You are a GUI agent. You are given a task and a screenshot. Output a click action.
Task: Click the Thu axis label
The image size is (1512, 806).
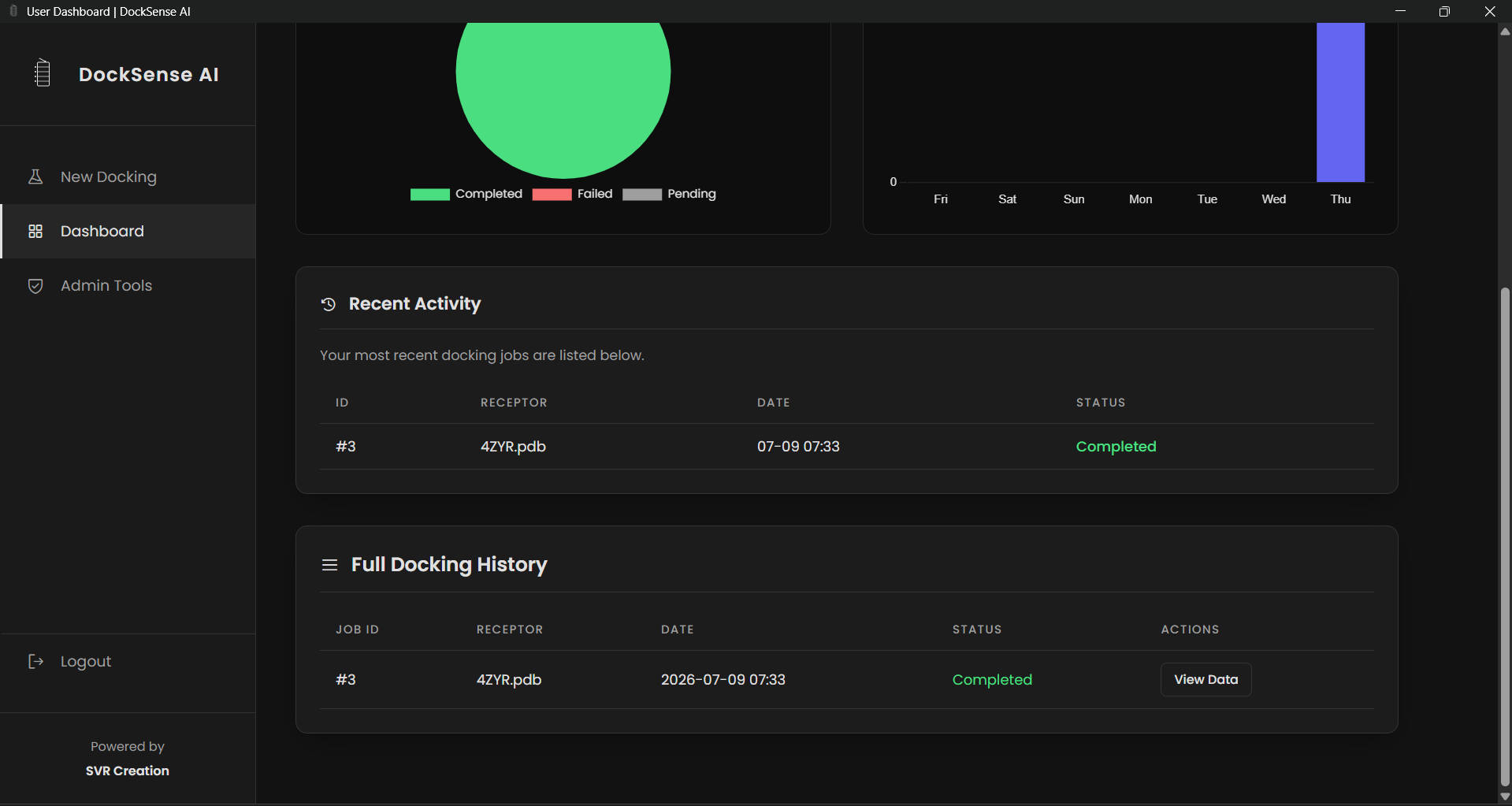pyautogui.click(x=1340, y=199)
